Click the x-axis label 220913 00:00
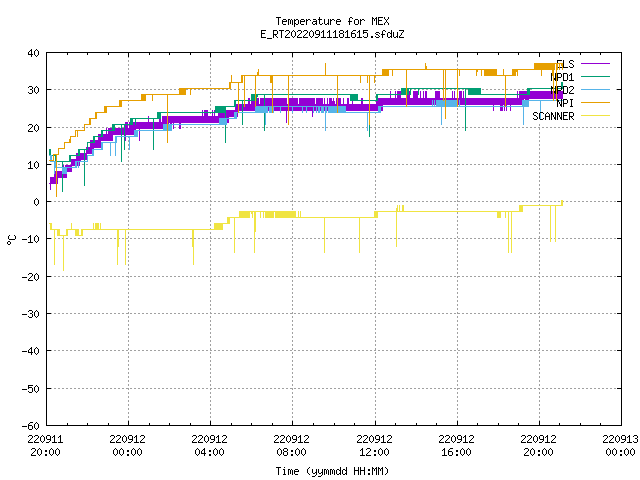Viewport: 640px width, 480px height. click(620, 445)
